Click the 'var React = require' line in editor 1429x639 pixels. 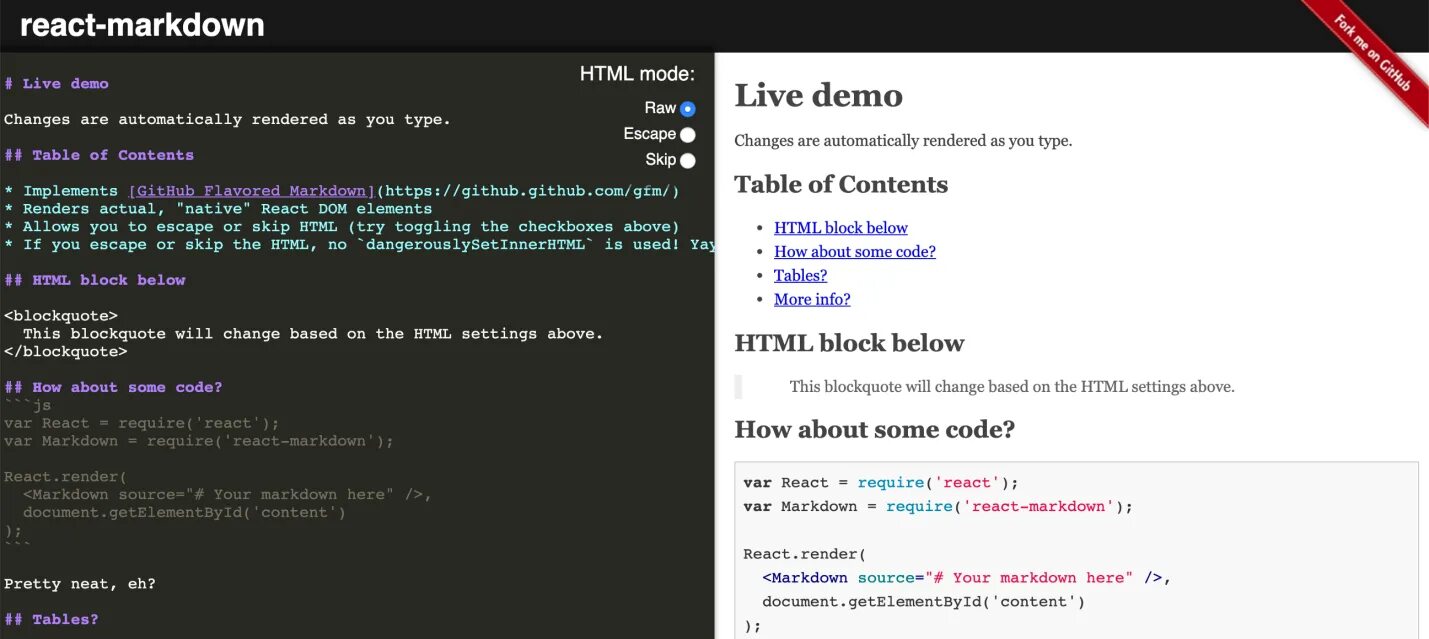click(x=142, y=423)
